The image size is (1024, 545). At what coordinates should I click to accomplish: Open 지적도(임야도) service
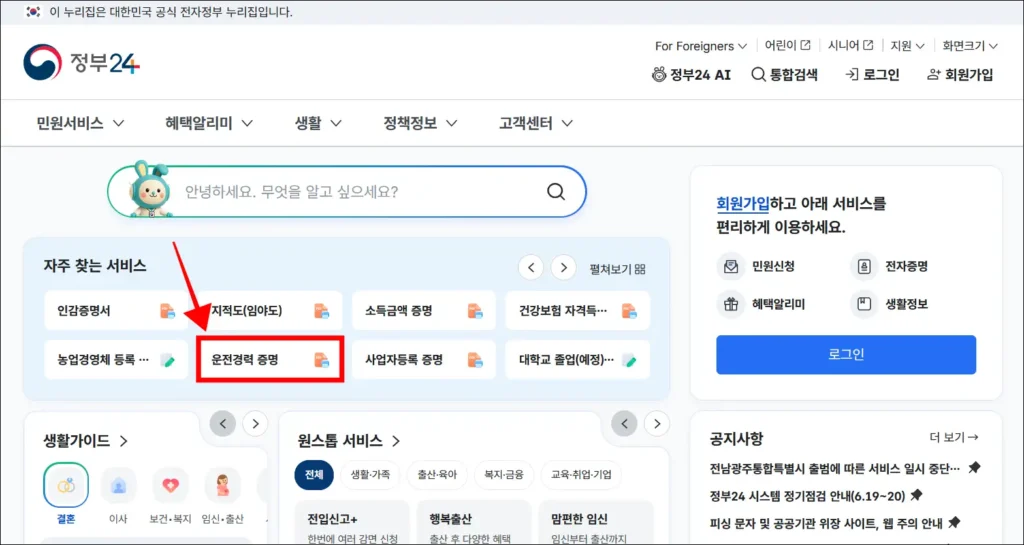coord(270,311)
